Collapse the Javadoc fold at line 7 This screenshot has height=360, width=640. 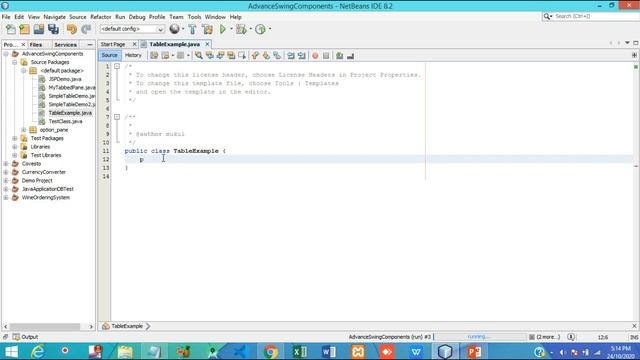(117, 117)
